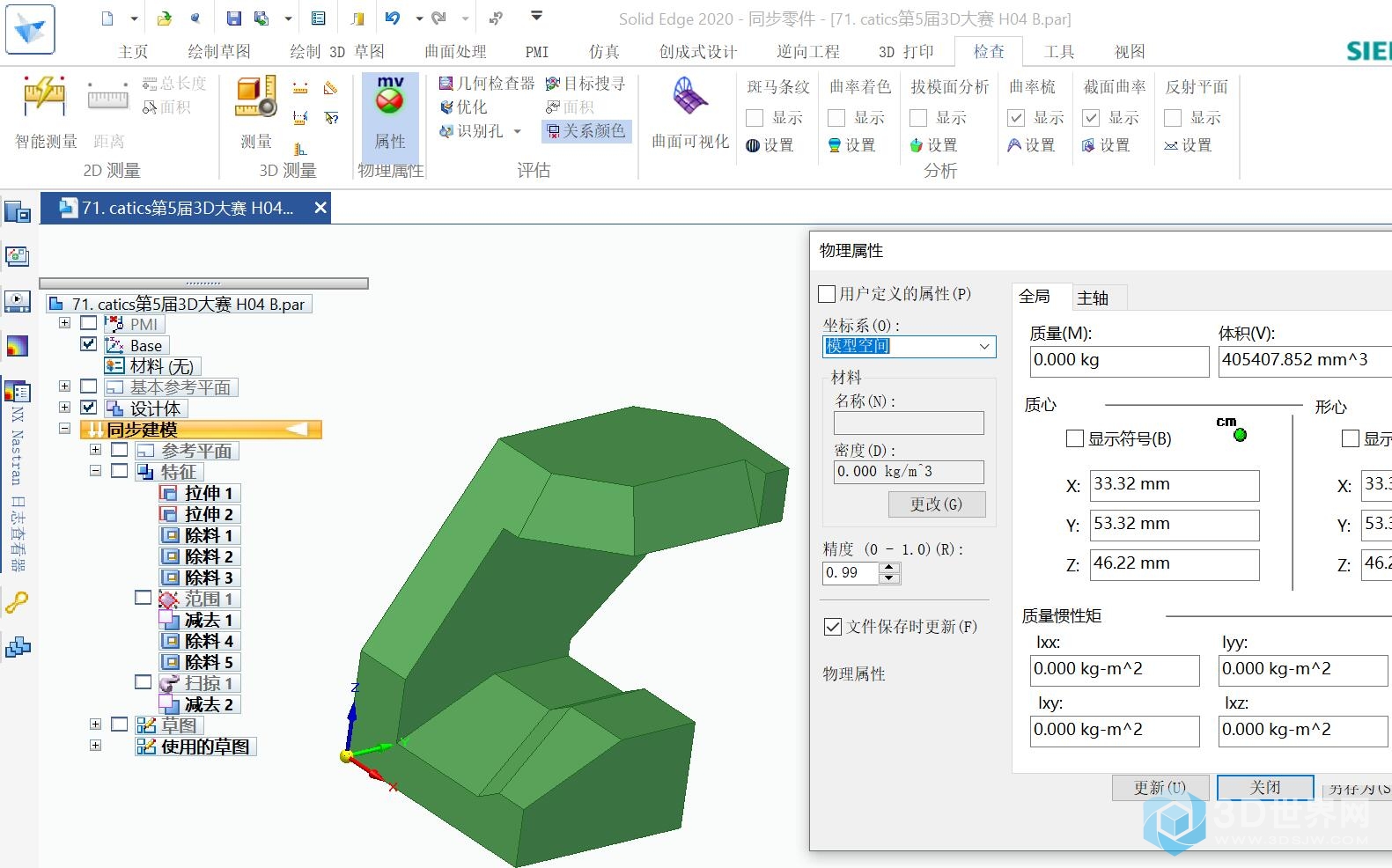Enable 斑马条纹 显示 checkbox
This screenshot has height=868, width=1392.
point(755,118)
